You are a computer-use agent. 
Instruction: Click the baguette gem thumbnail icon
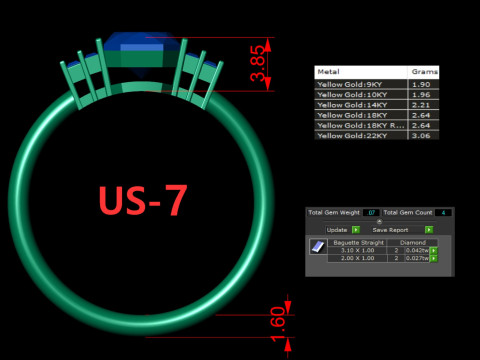pyautogui.click(x=318, y=247)
